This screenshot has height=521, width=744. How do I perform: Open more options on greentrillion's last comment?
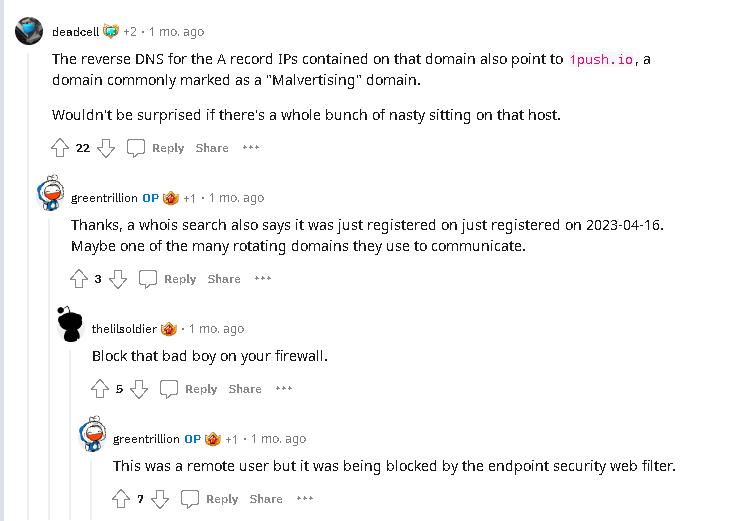coord(305,499)
